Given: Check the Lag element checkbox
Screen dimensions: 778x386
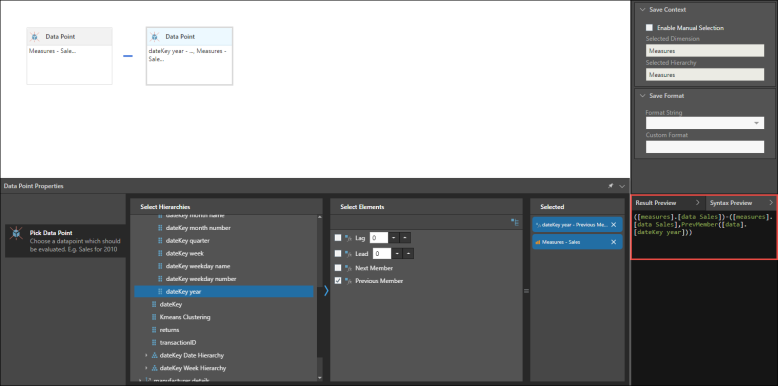Looking at the screenshot, I should click(x=338, y=238).
